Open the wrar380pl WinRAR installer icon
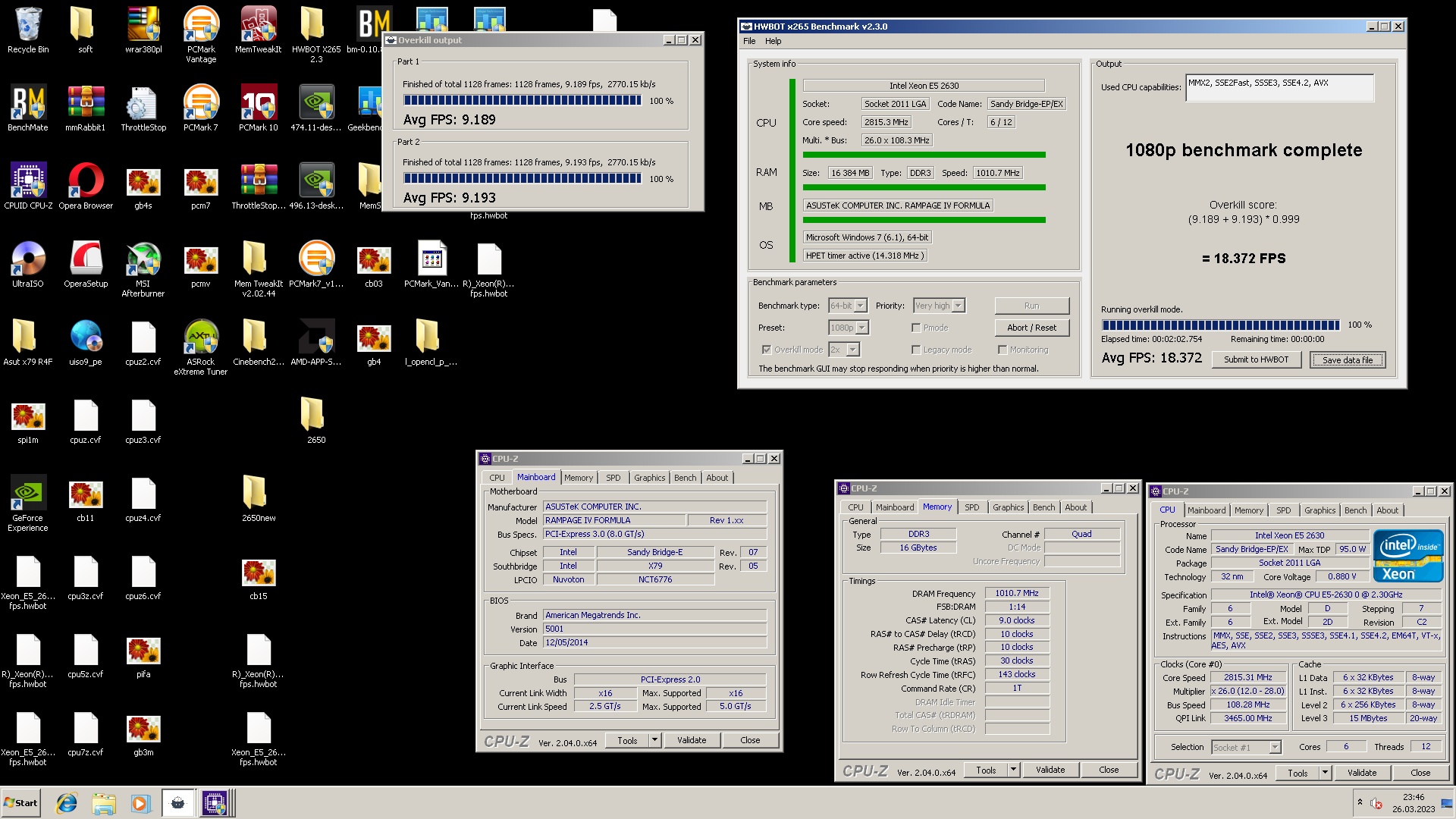This screenshot has height=819, width=1456. tap(143, 30)
